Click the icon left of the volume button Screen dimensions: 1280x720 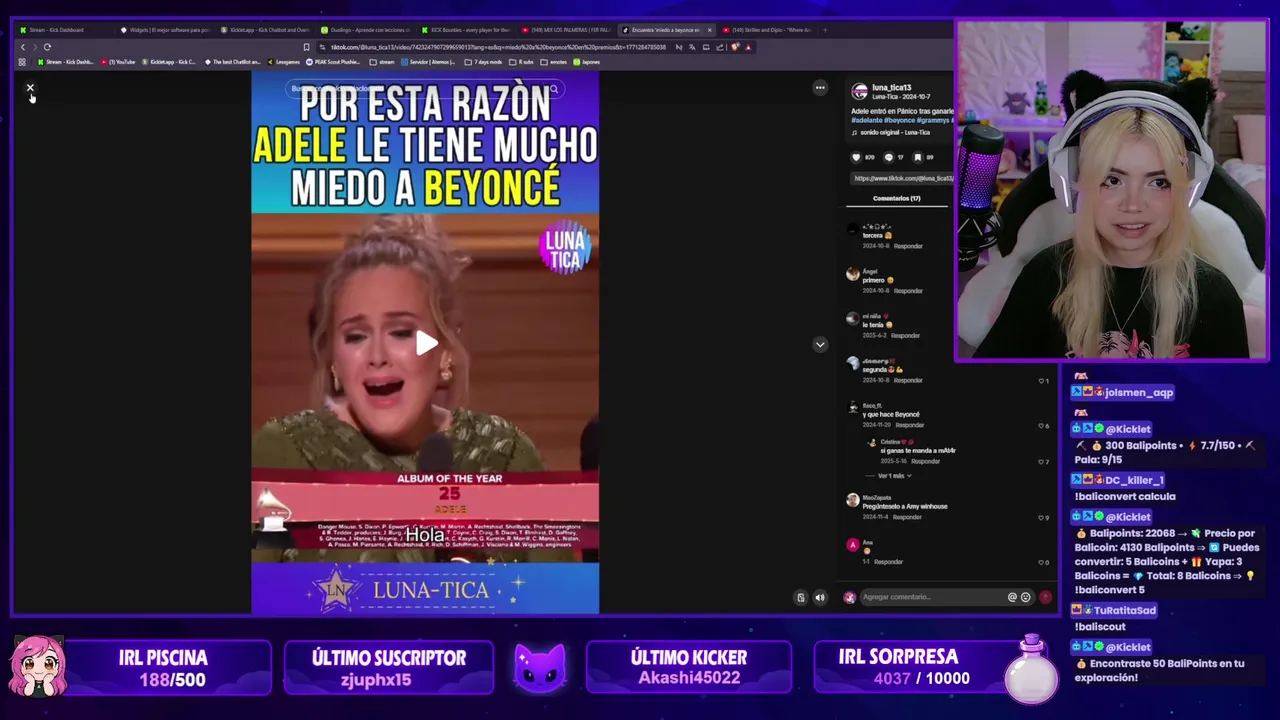(801, 598)
